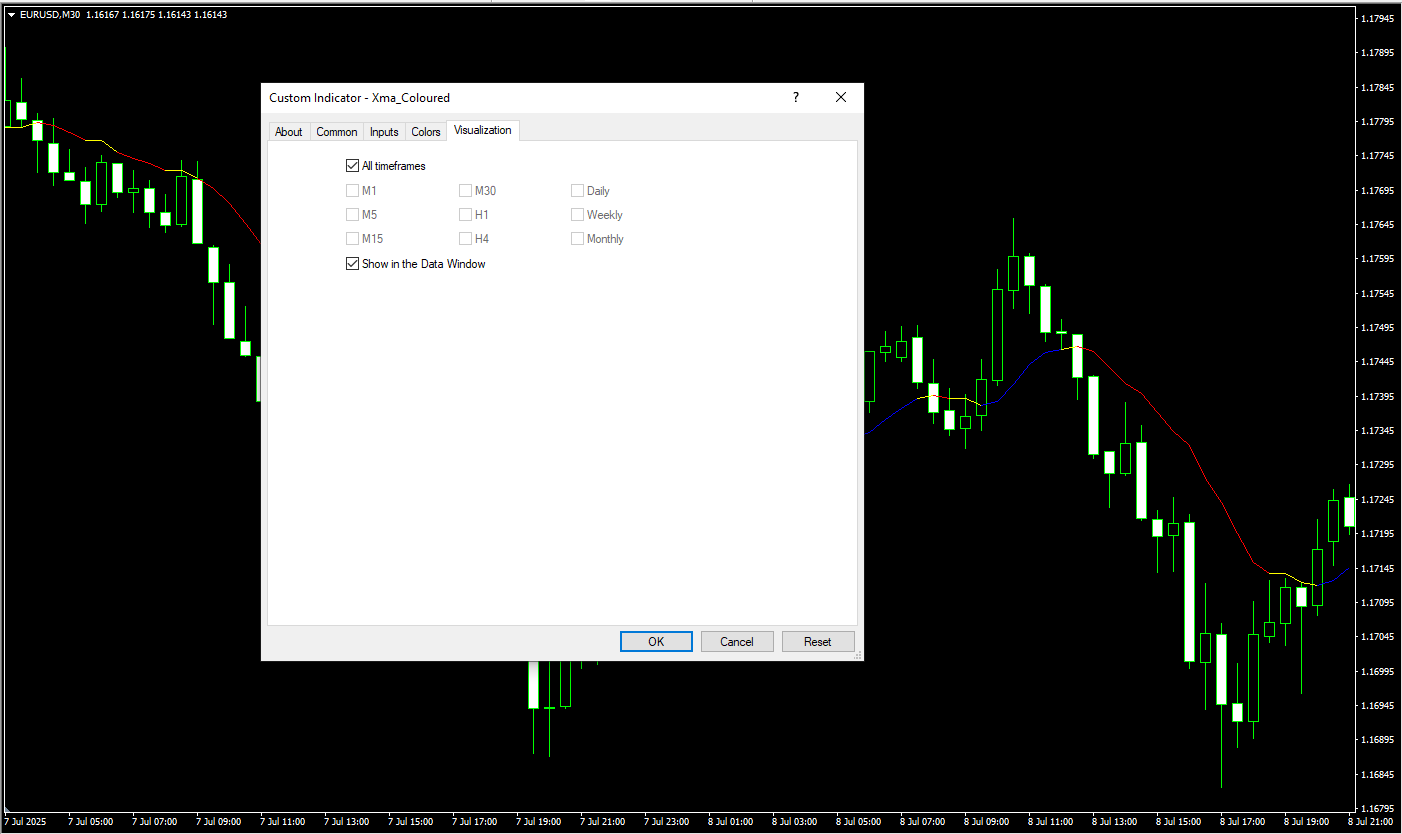Click the question mark help icon
Screen dimensions: 1402x834
coord(796,97)
